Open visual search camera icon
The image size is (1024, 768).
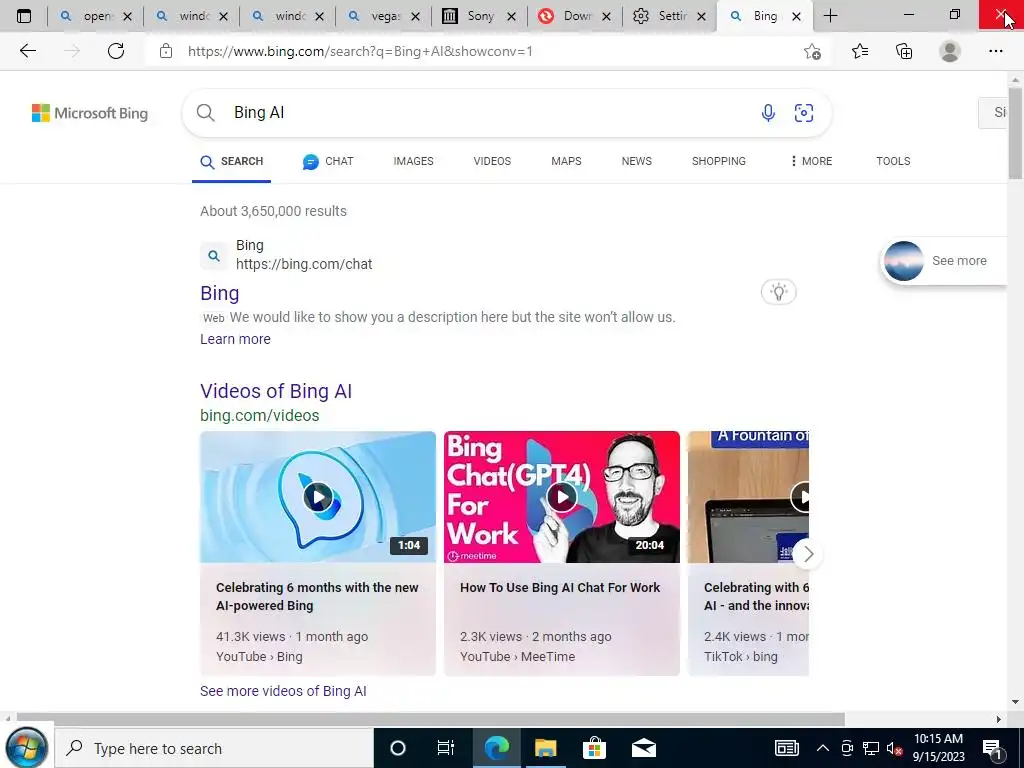(803, 113)
